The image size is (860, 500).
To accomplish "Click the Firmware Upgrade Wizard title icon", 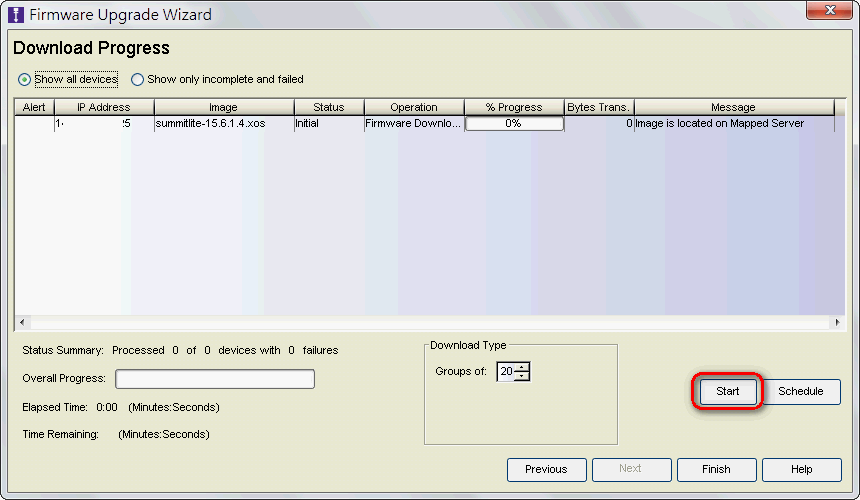I will coord(16,15).
